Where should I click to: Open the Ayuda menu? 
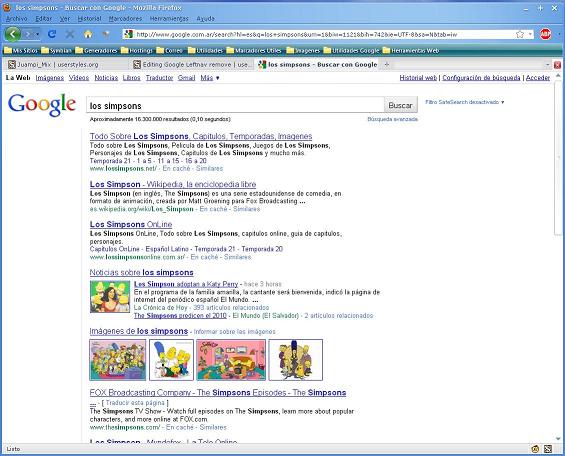(x=205, y=18)
